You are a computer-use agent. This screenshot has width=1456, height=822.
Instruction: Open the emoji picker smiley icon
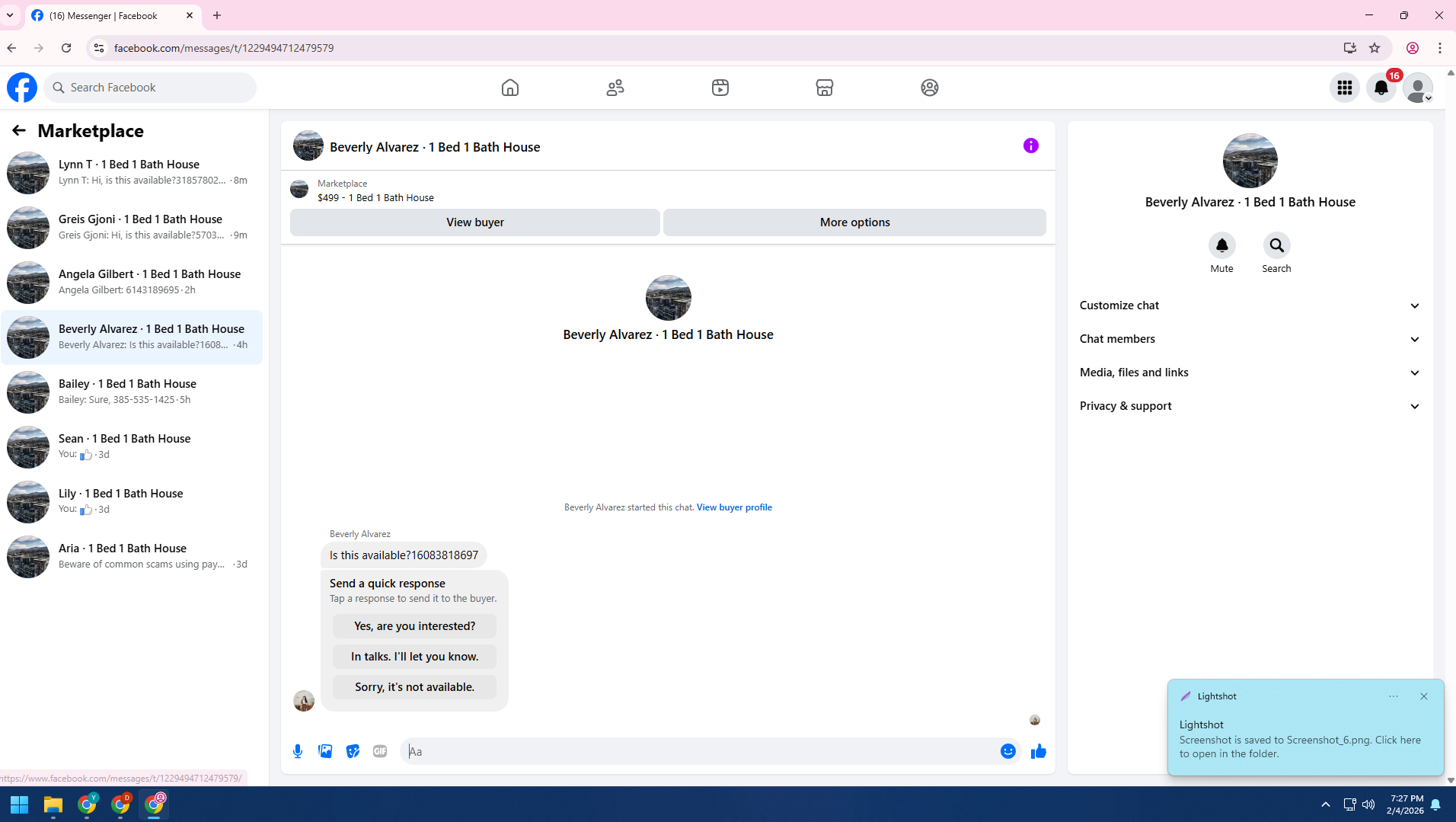pos(1008,751)
